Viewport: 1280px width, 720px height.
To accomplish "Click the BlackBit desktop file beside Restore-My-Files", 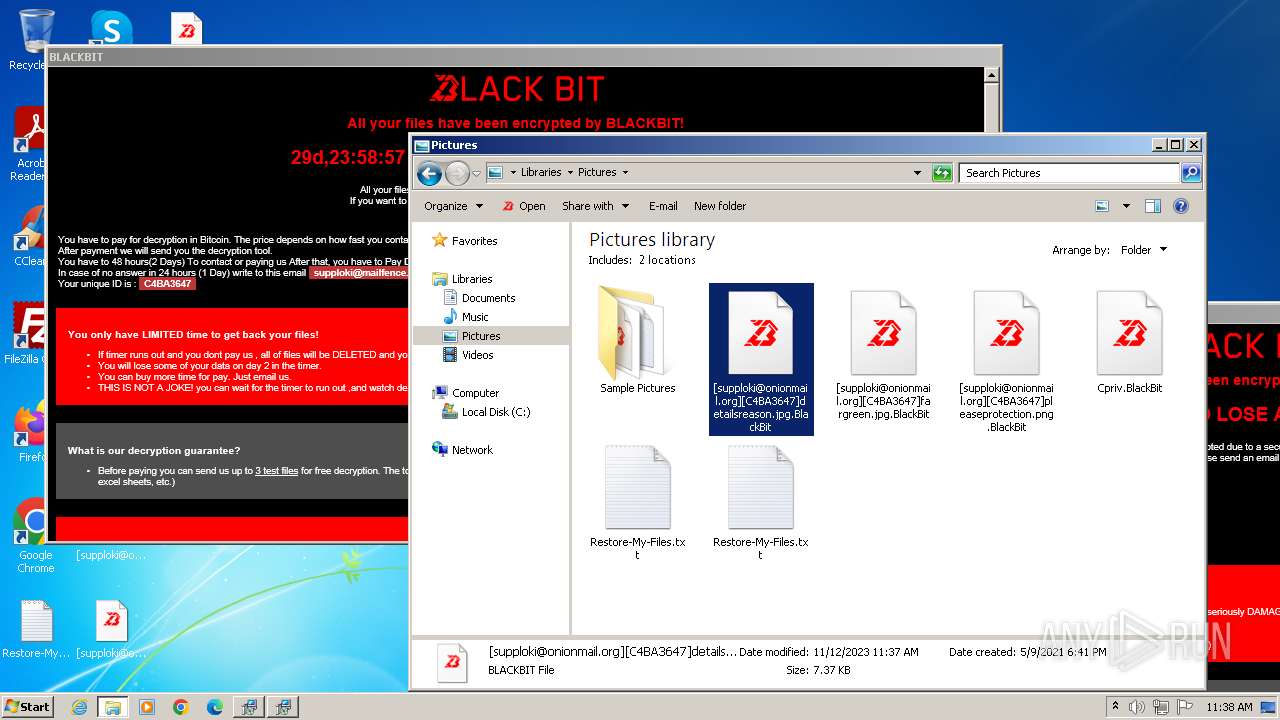I will [x=111, y=629].
